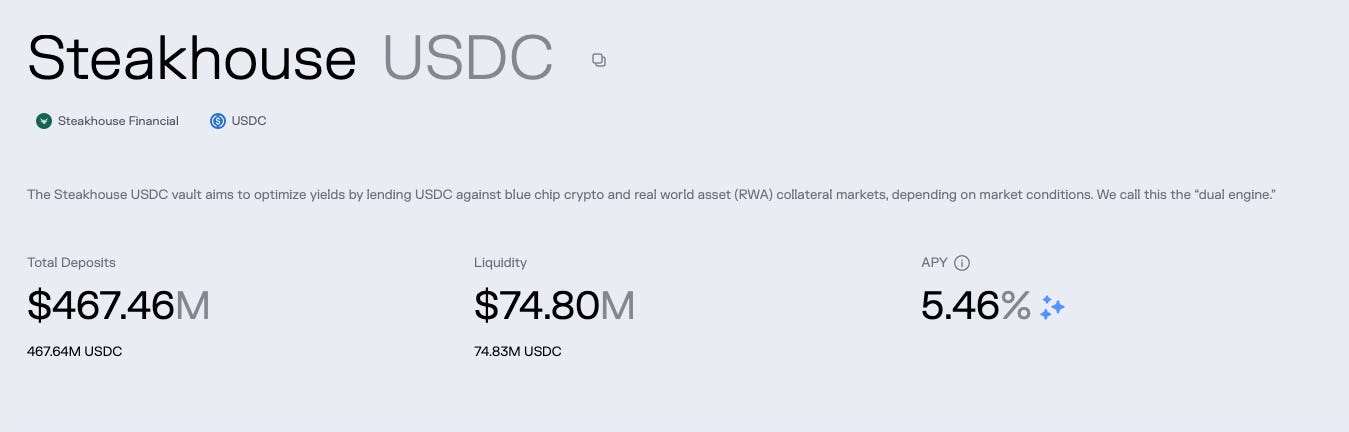Click the Steakhouse vault title
The image size is (1349, 432).
[192, 58]
